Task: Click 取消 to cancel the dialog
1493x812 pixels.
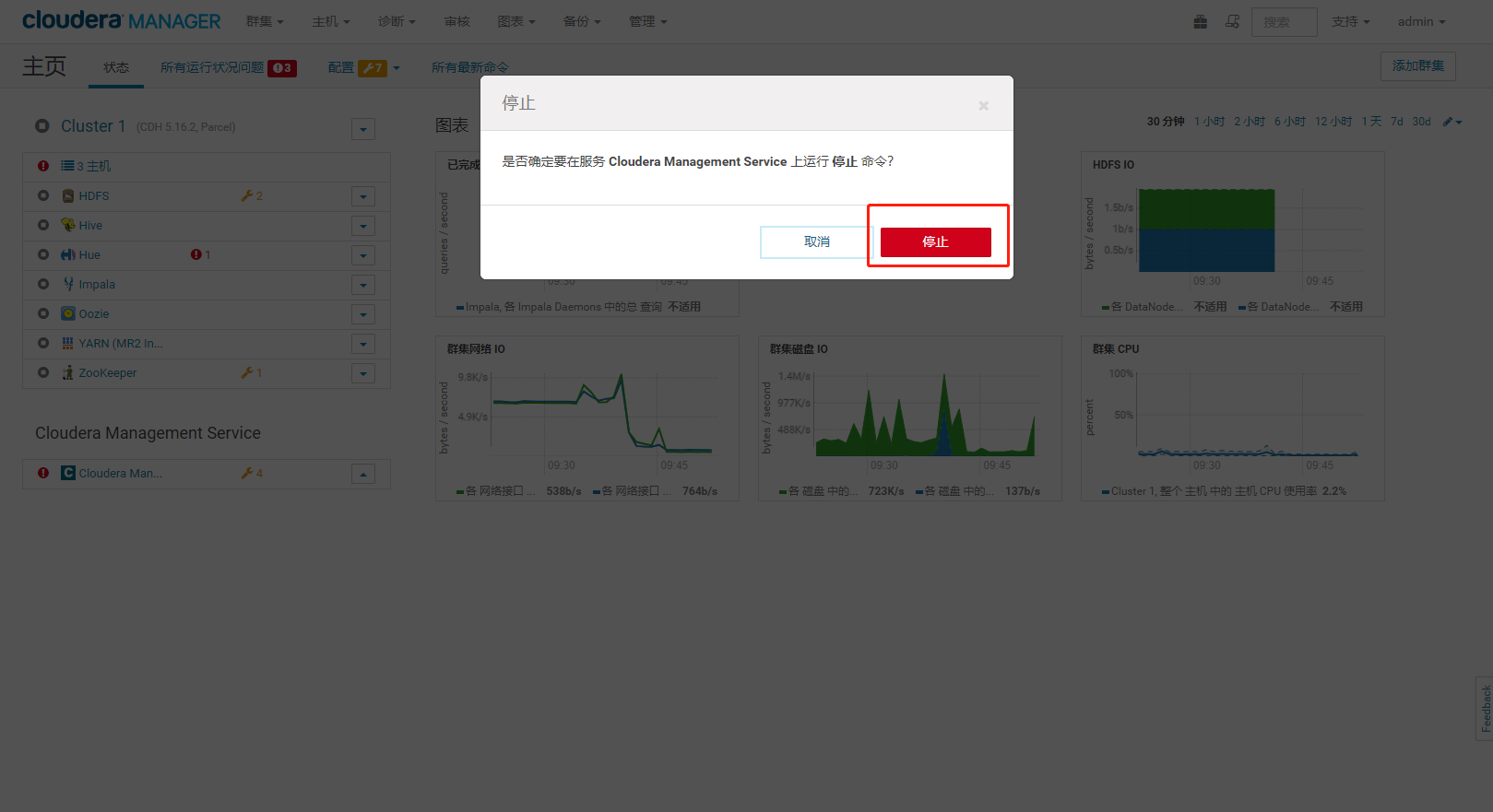Action: click(816, 241)
